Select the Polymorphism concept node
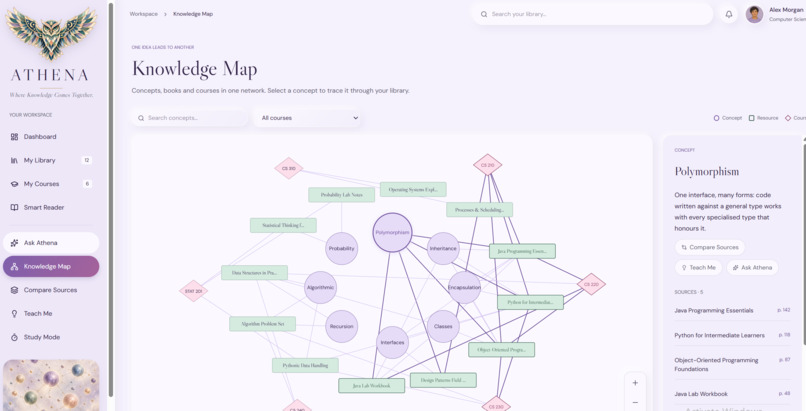The width and height of the screenshot is (806, 411). (x=392, y=232)
